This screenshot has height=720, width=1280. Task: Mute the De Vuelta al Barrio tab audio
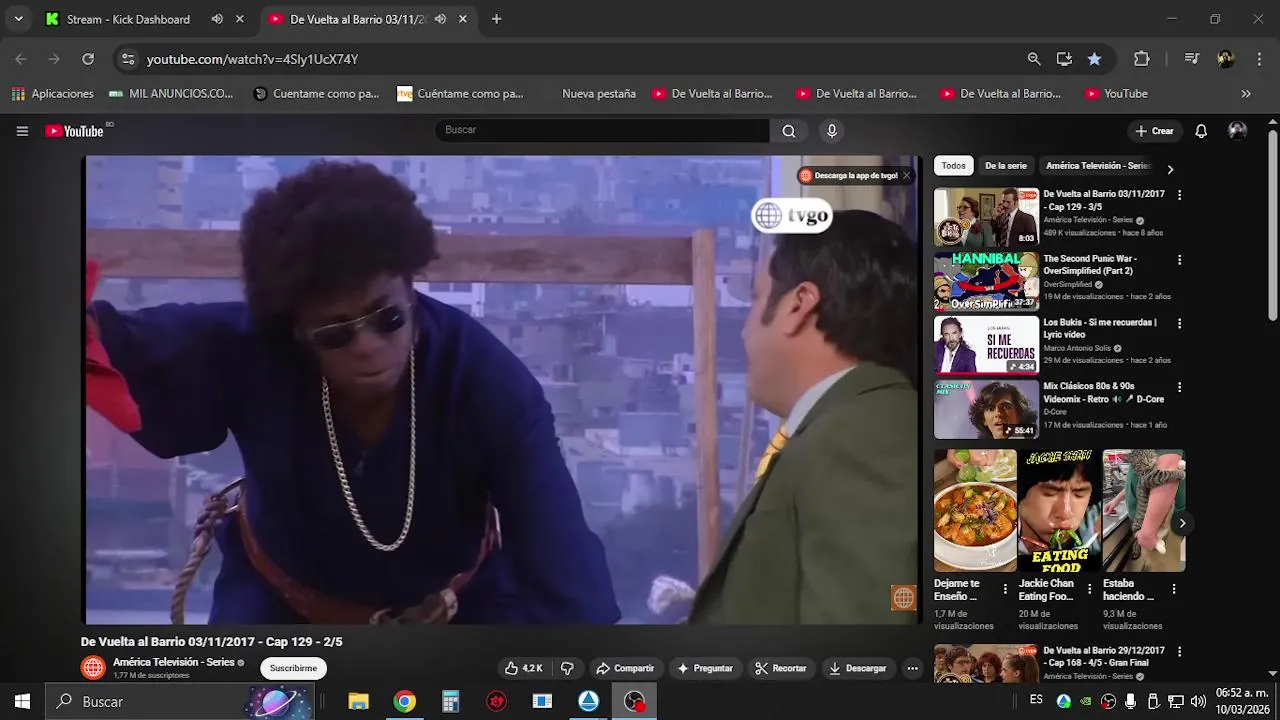[x=440, y=19]
